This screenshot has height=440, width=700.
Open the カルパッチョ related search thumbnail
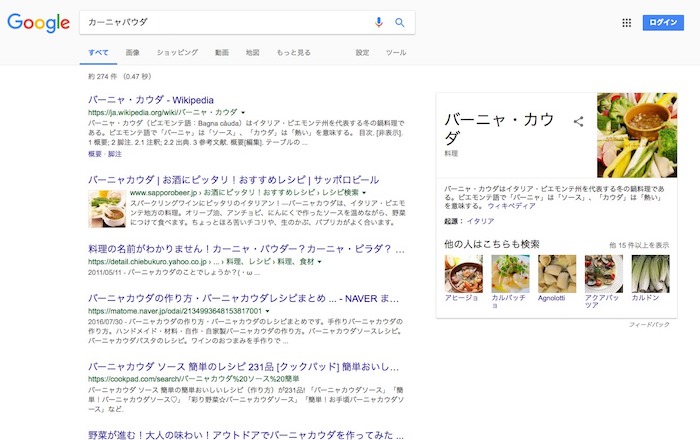click(510, 274)
